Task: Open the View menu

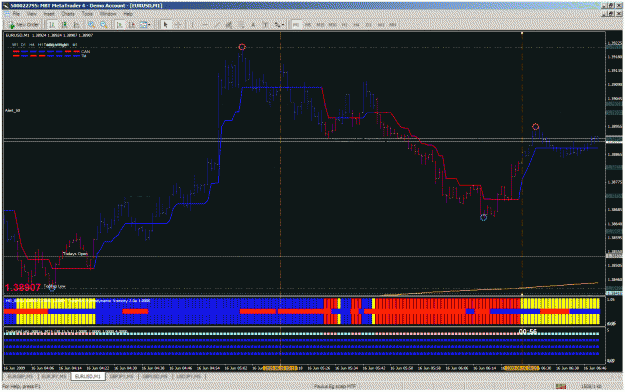Action: coord(31,14)
